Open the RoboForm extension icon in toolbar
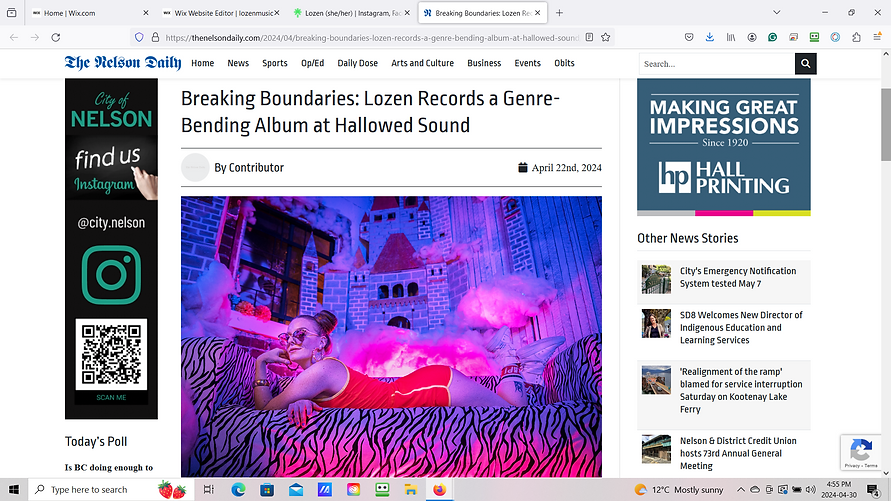 coord(814,37)
